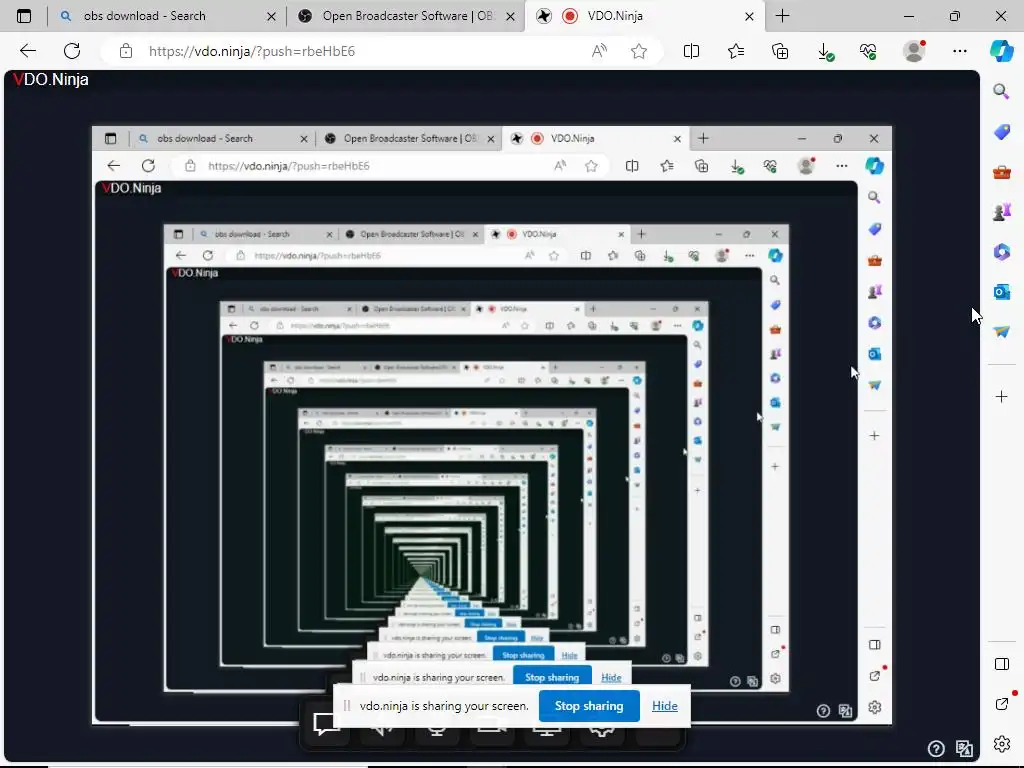Screen dimensions: 1024x768
Task: Open sidebar Shopping tag
Action: [x=1001, y=132]
